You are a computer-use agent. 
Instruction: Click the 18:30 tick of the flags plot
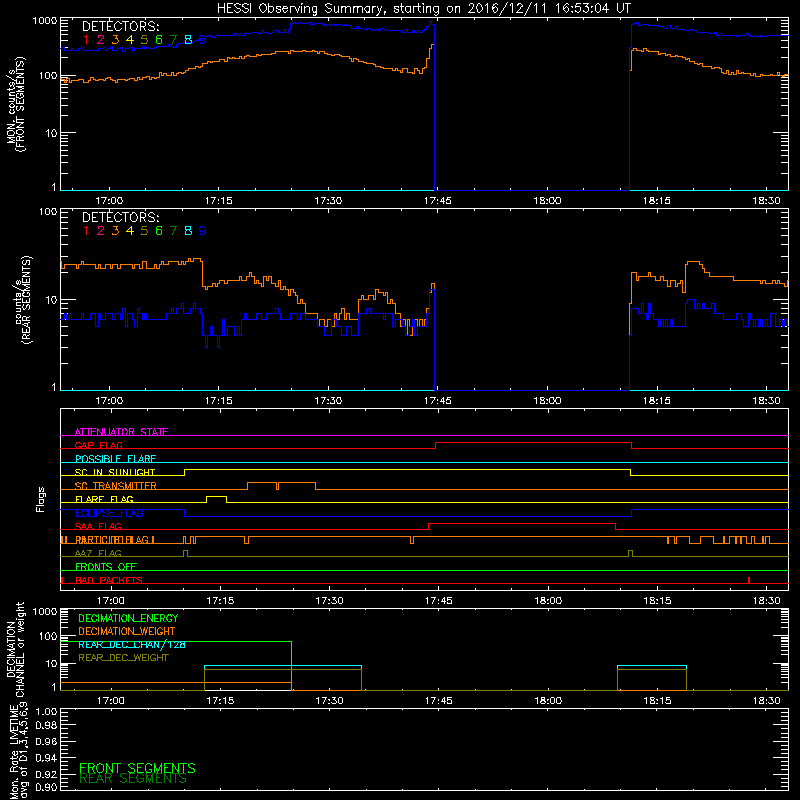[x=766, y=601]
